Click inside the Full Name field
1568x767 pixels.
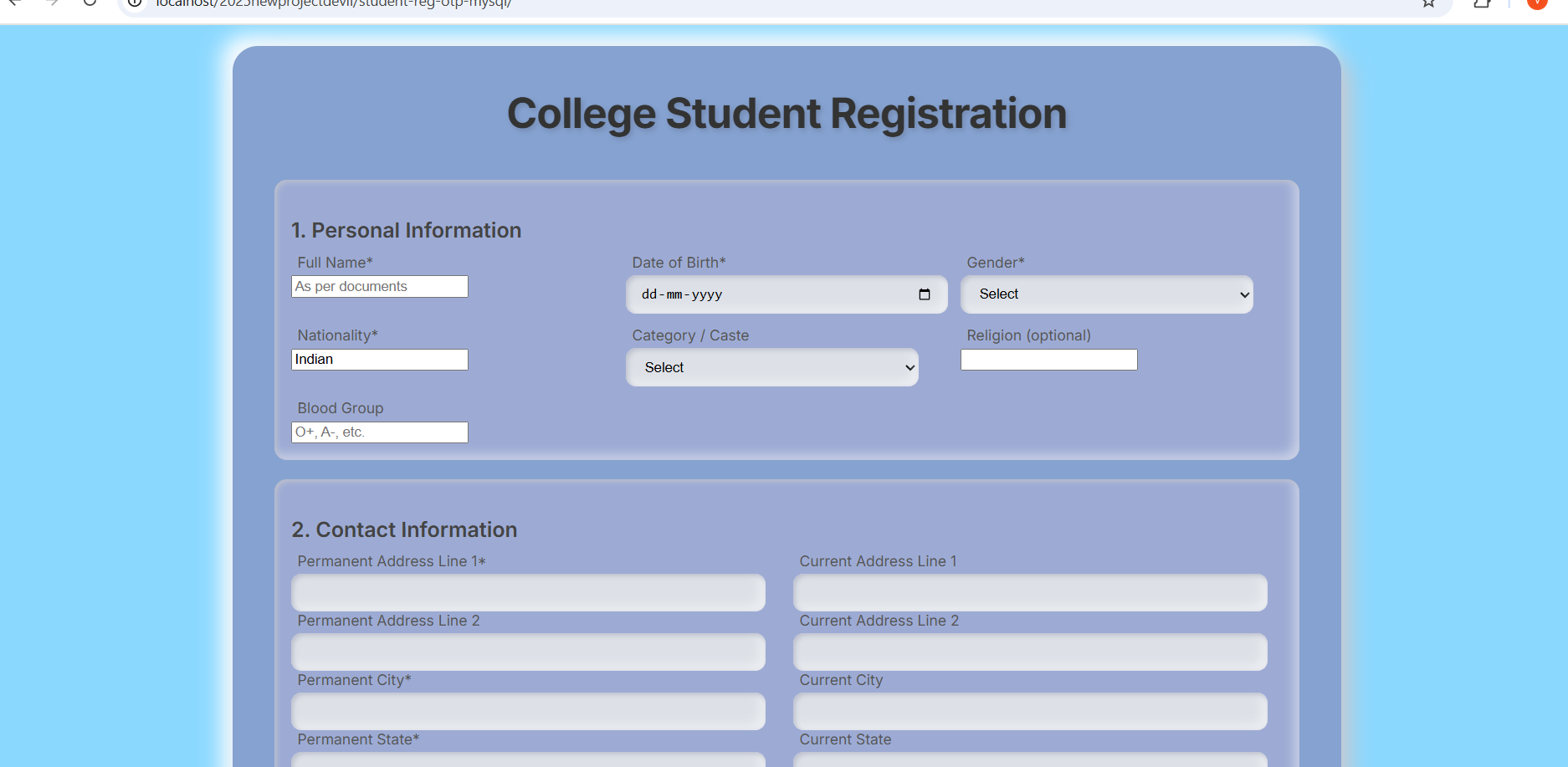(x=379, y=286)
